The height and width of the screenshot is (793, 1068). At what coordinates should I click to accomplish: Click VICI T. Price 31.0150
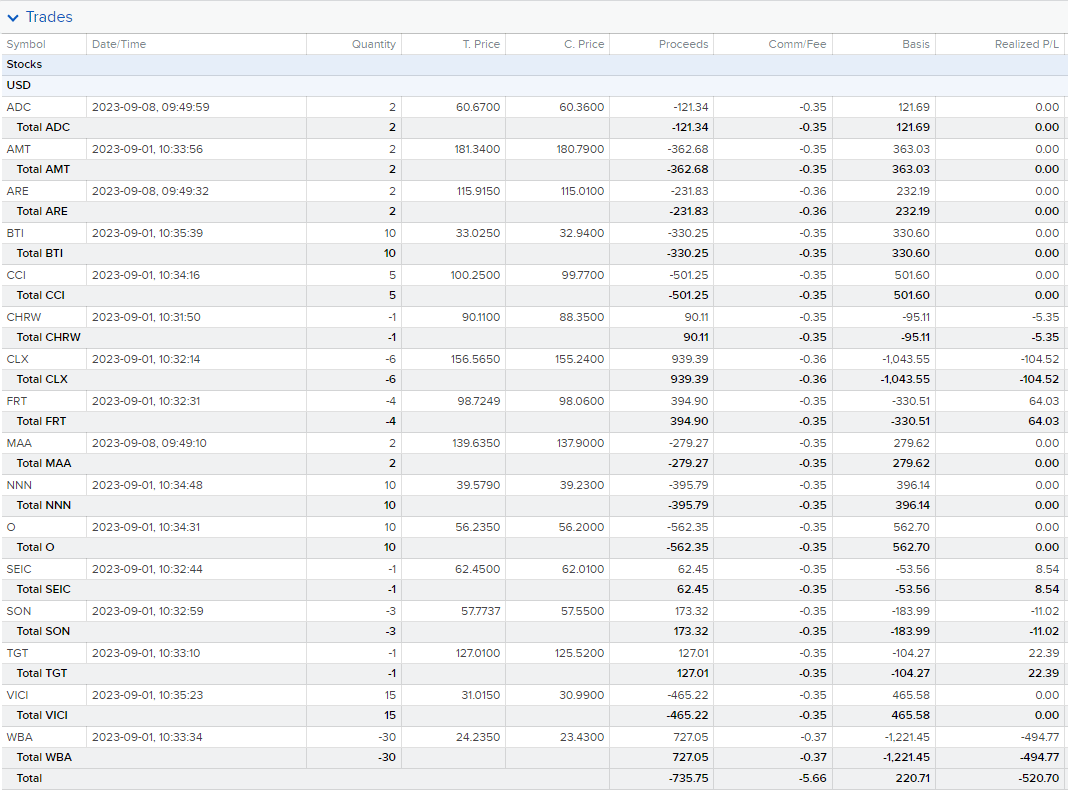(x=480, y=696)
